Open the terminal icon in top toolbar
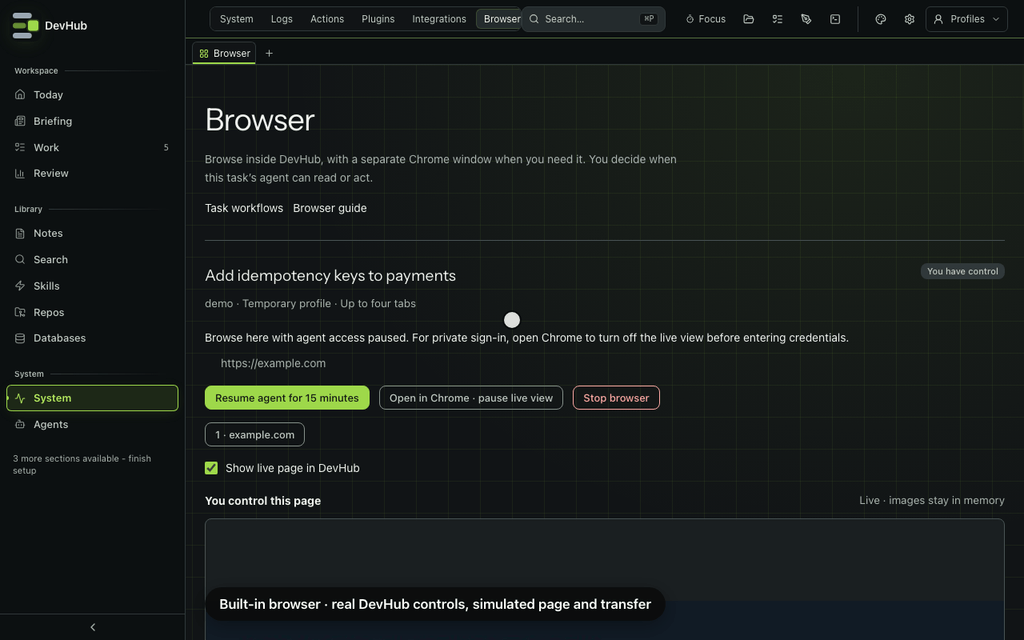This screenshot has width=1024, height=640. [835, 19]
